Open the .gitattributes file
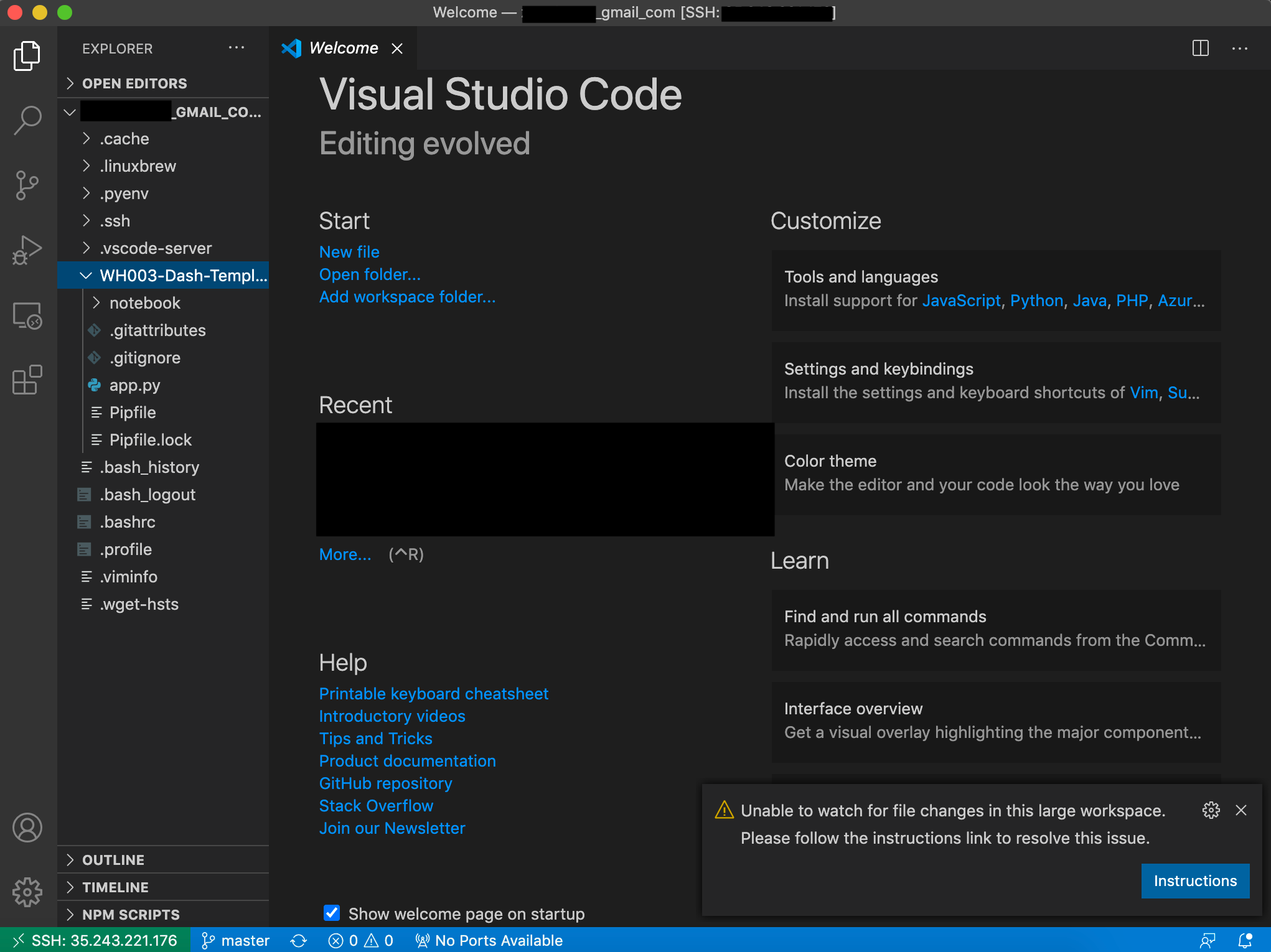Viewport: 1271px width, 952px height. (x=163, y=330)
